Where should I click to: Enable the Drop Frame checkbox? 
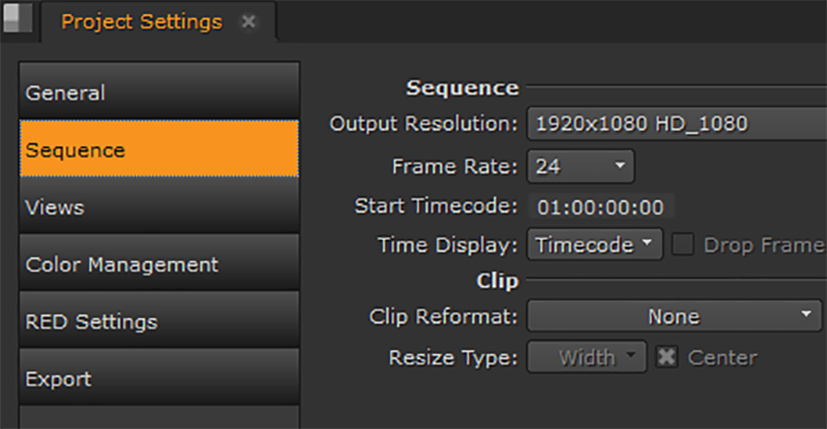(684, 245)
